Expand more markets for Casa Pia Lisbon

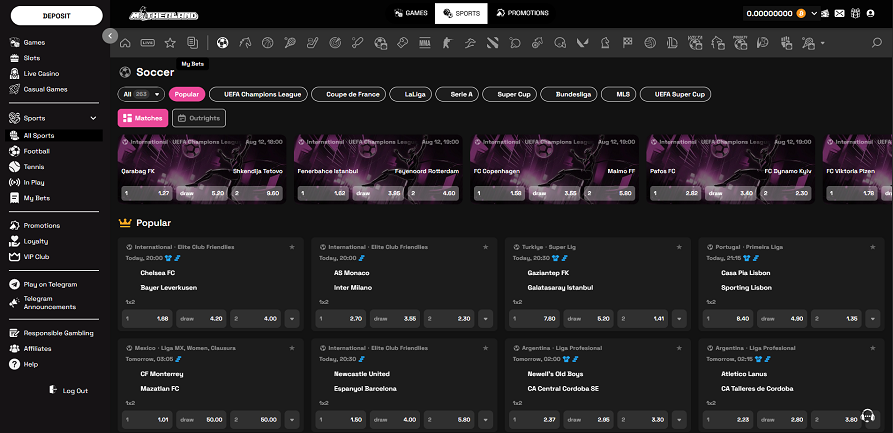coord(872,319)
